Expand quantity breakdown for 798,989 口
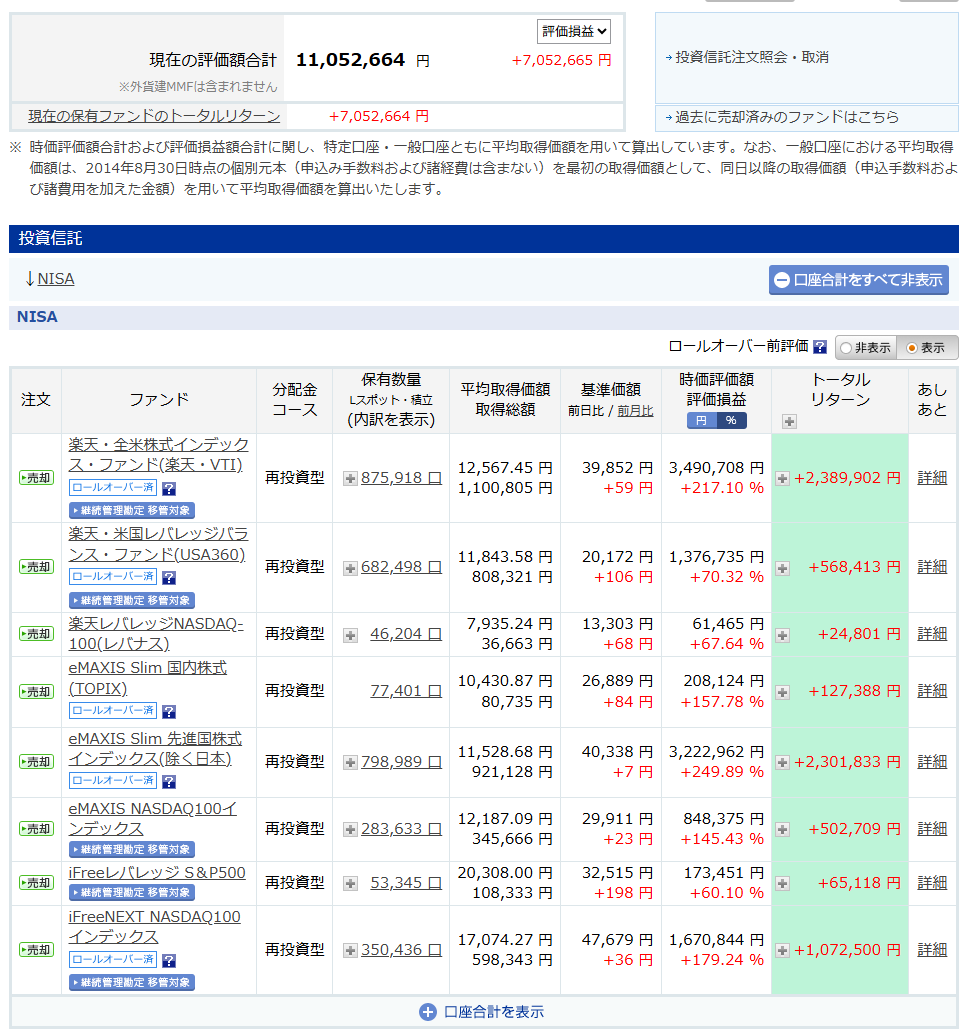Screen dimensions: 965x1034 tap(350, 763)
